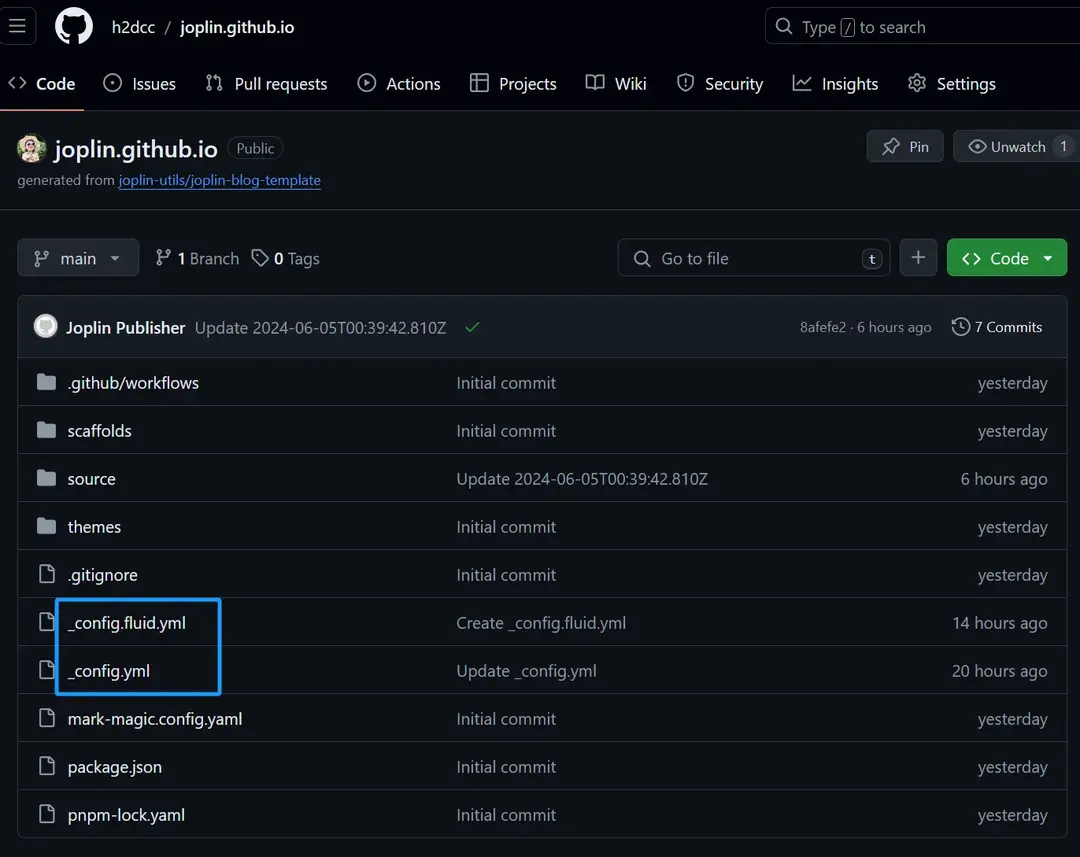Click the repository owner avatar image
This screenshot has width=1080, height=857.
click(32, 149)
